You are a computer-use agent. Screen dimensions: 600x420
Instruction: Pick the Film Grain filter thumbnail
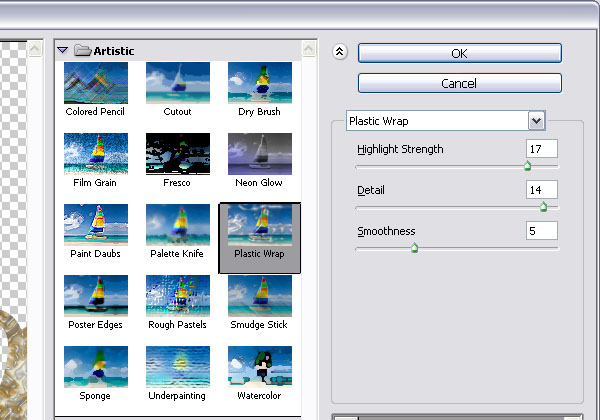click(x=95, y=153)
